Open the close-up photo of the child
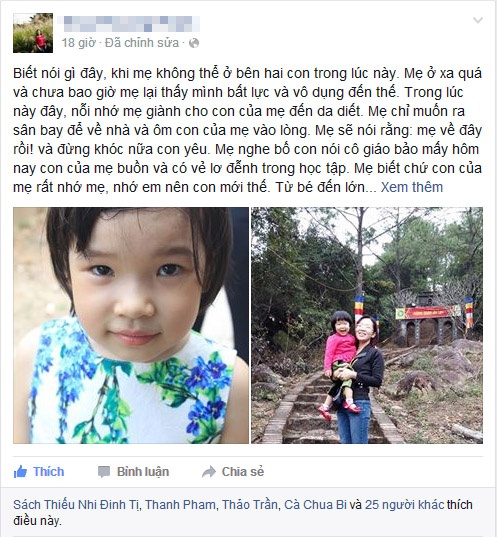The image size is (497, 537). [131, 325]
